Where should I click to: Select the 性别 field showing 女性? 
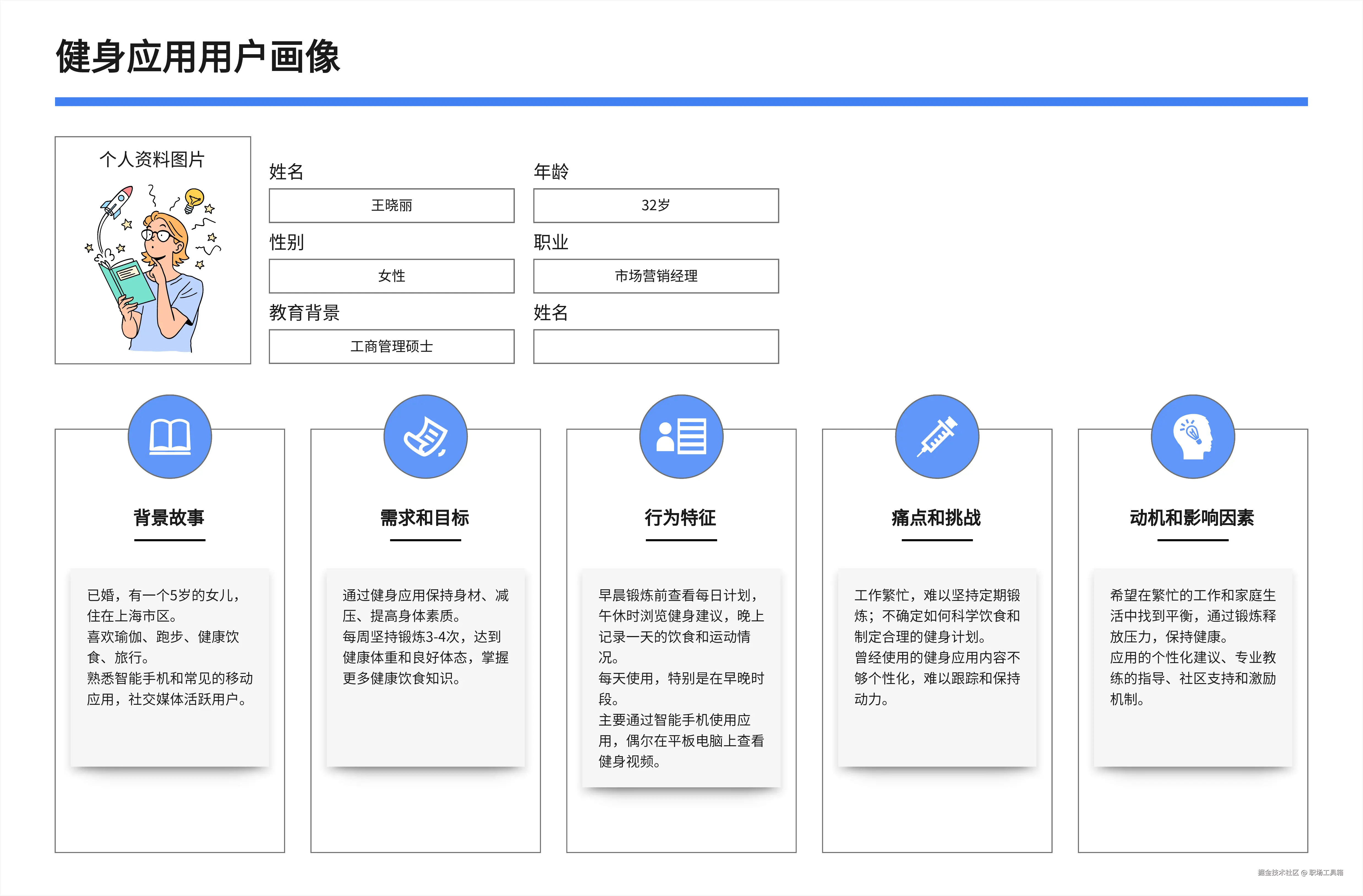(x=391, y=276)
